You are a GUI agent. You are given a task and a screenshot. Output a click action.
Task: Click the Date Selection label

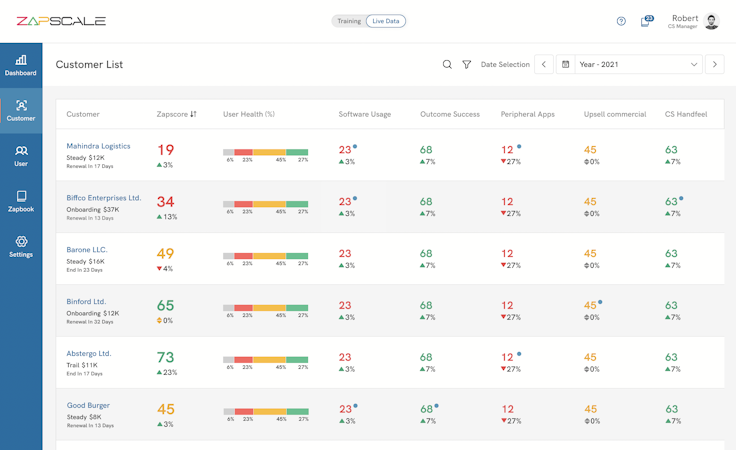tap(505, 64)
